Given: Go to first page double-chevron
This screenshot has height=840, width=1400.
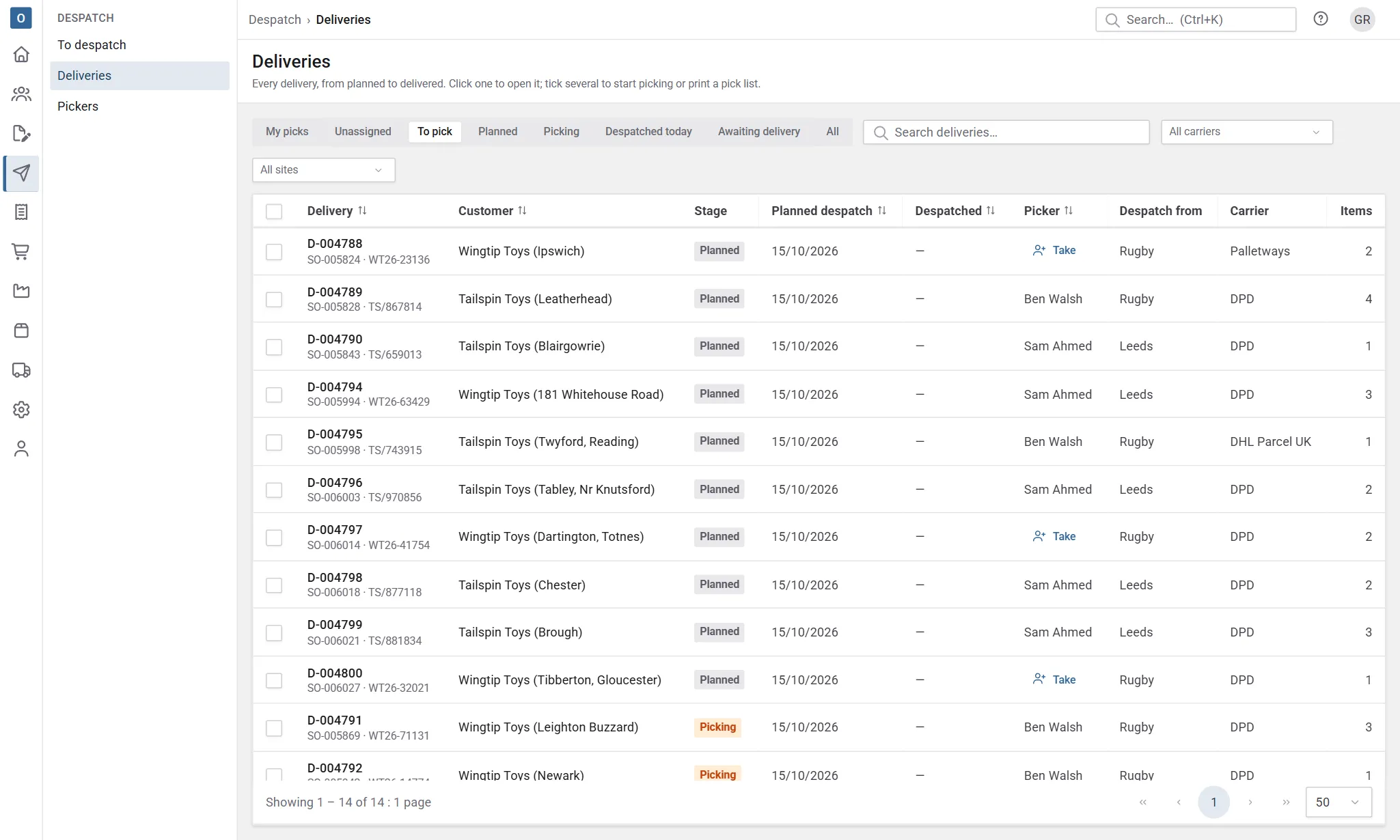Looking at the screenshot, I should [1143, 802].
